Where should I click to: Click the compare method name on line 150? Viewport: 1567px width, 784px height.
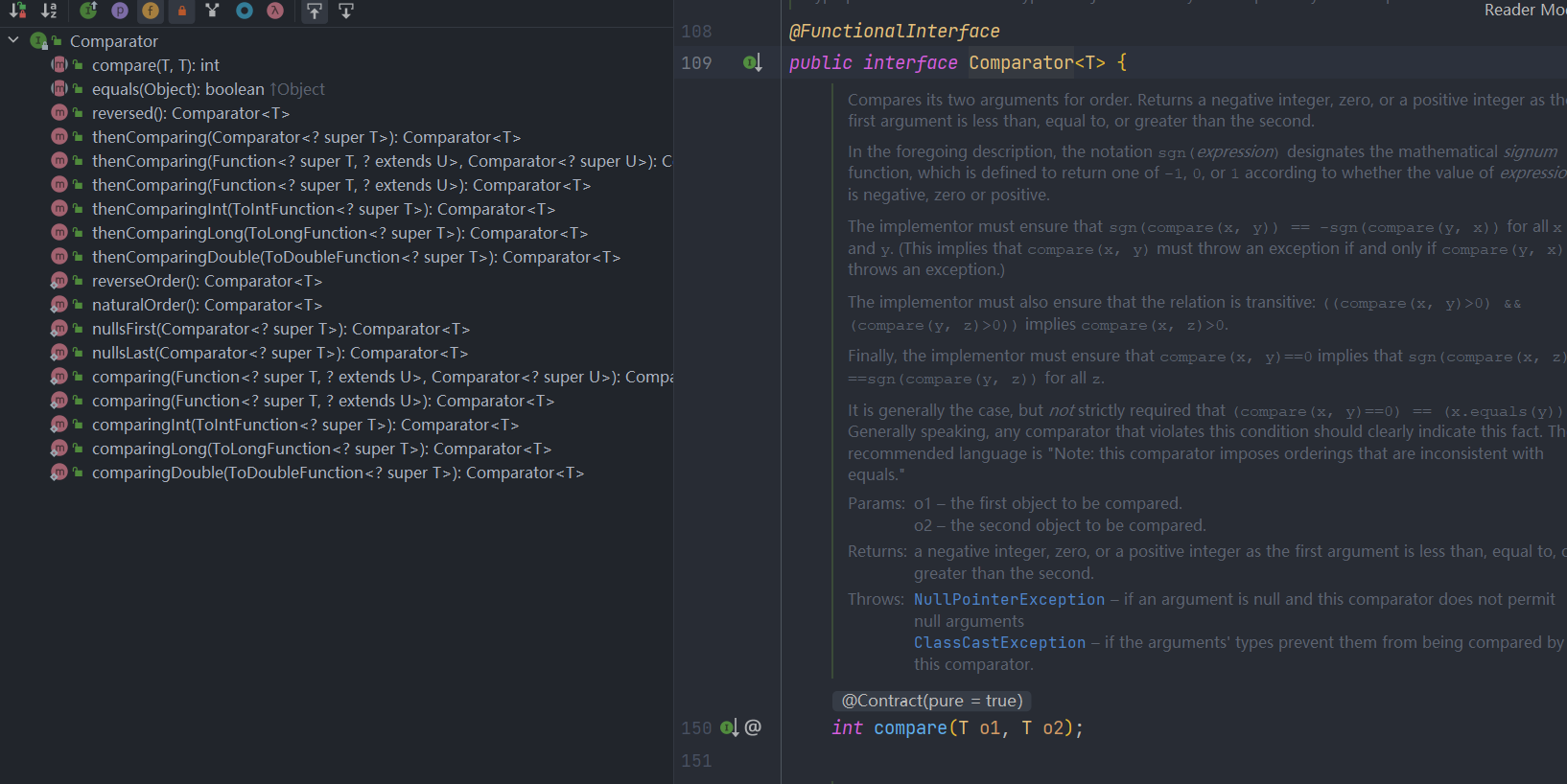point(910,727)
